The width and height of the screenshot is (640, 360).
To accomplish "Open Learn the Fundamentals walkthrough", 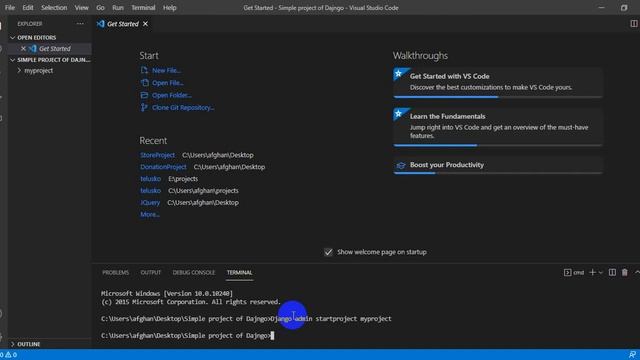I will 498,126.
